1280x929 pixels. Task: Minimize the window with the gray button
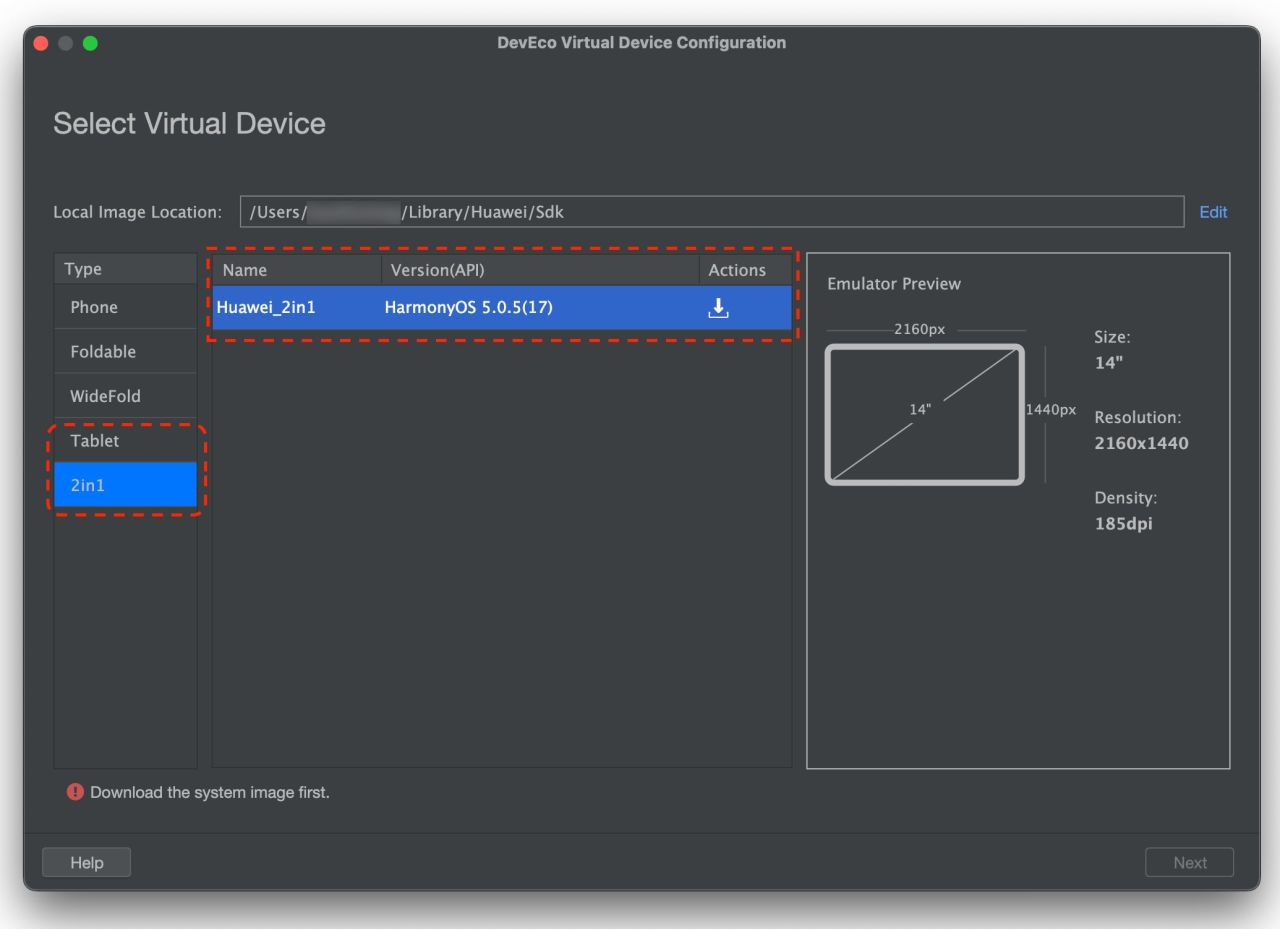66,43
